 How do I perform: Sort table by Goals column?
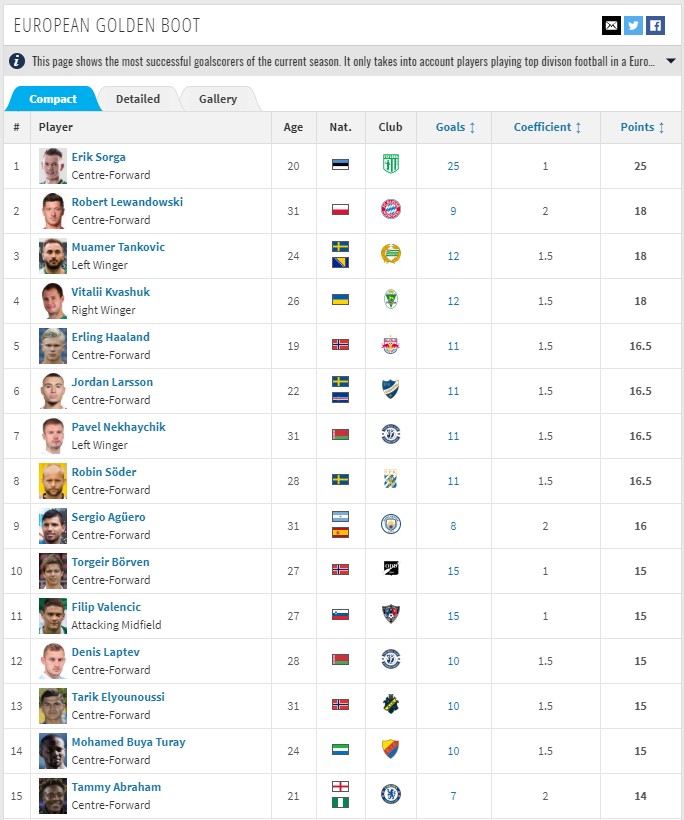[456, 127]
